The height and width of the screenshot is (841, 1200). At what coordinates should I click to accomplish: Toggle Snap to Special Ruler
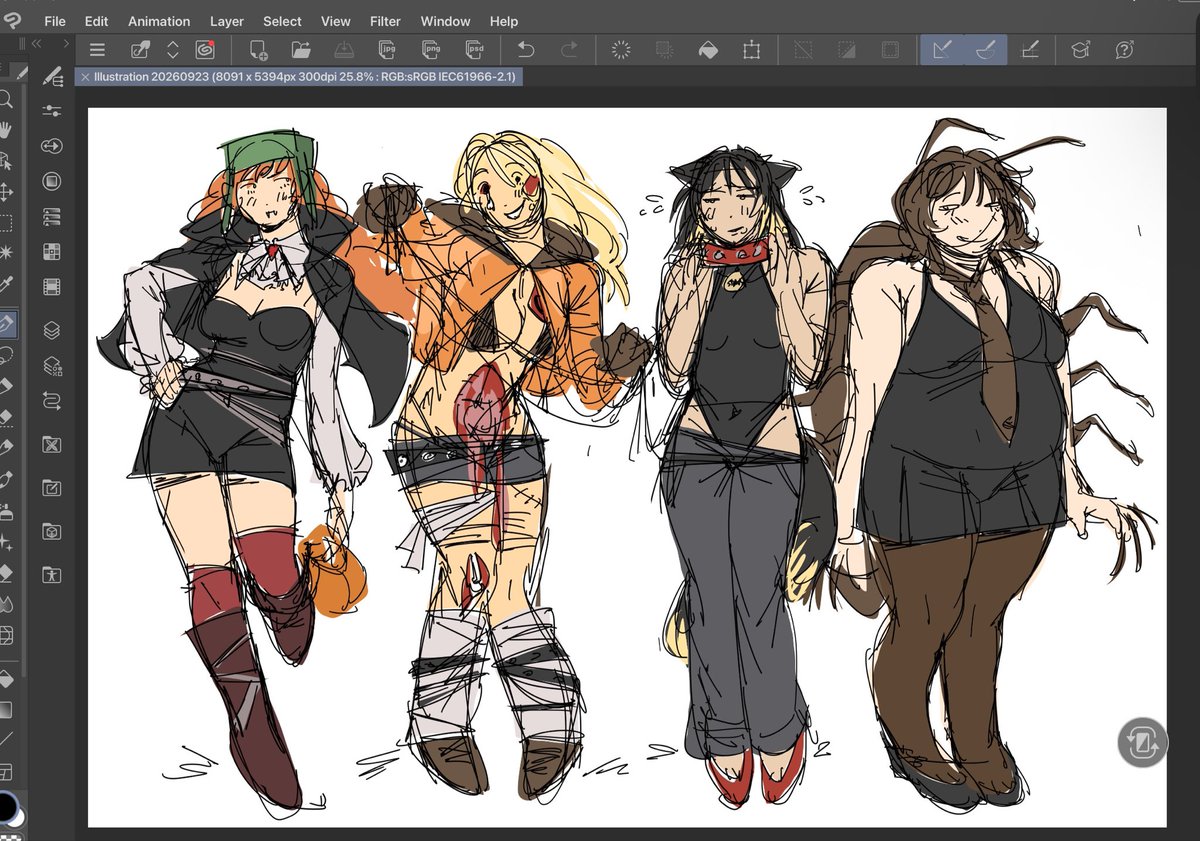(985, 50)
